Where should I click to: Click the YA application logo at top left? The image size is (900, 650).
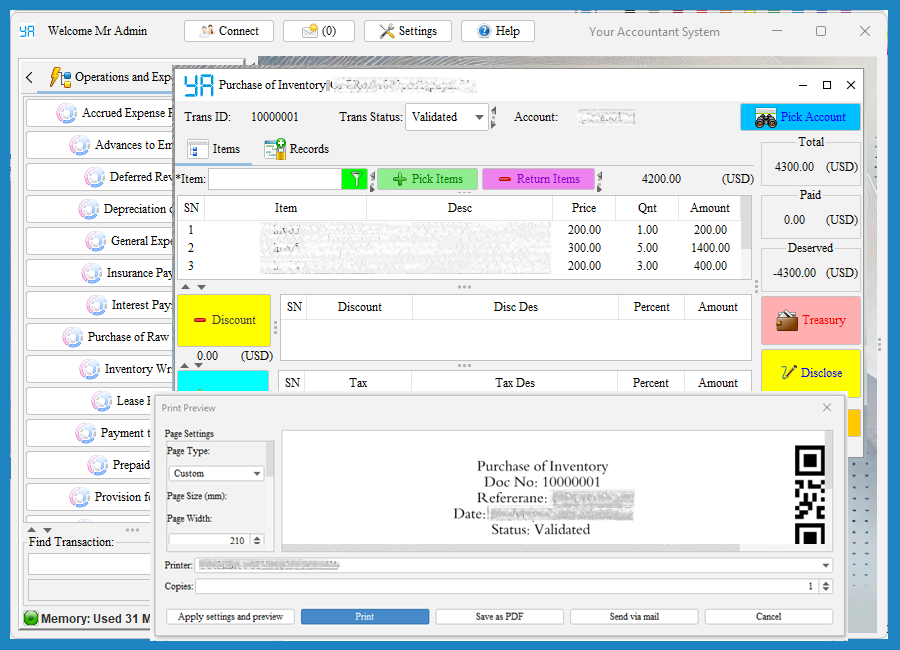coord(27,31)
